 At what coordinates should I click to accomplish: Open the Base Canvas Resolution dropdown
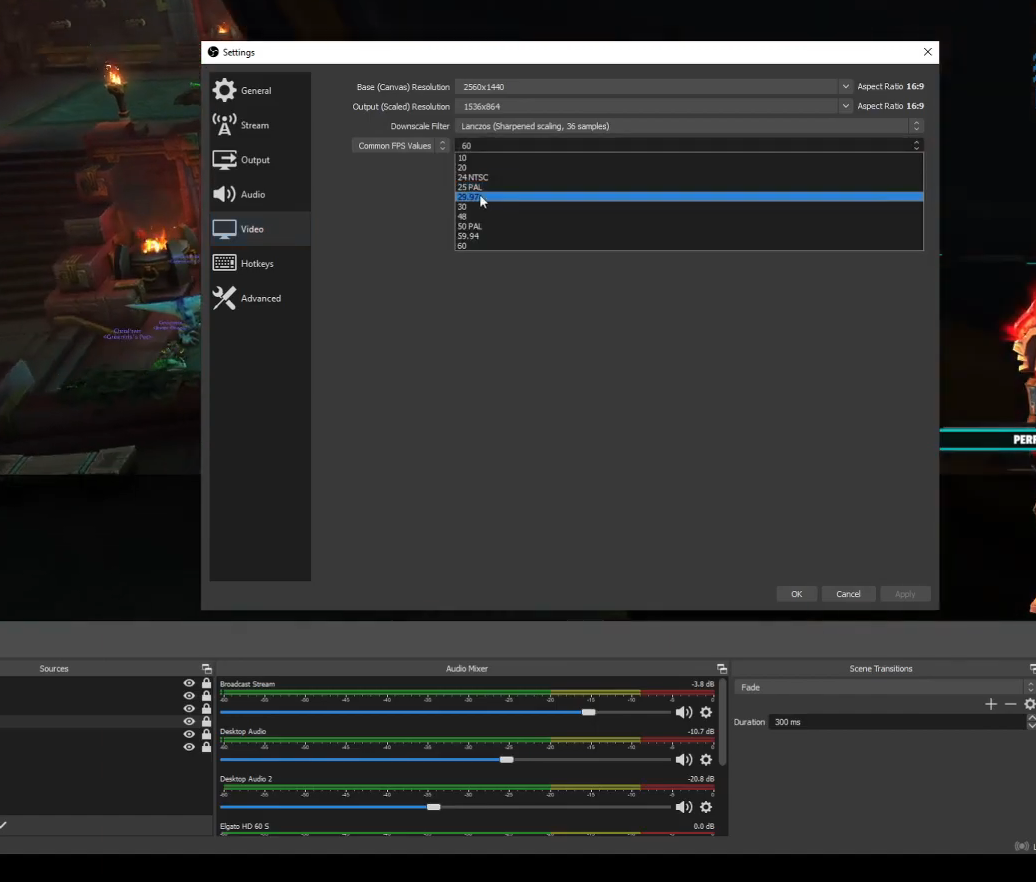coord(845,86)
